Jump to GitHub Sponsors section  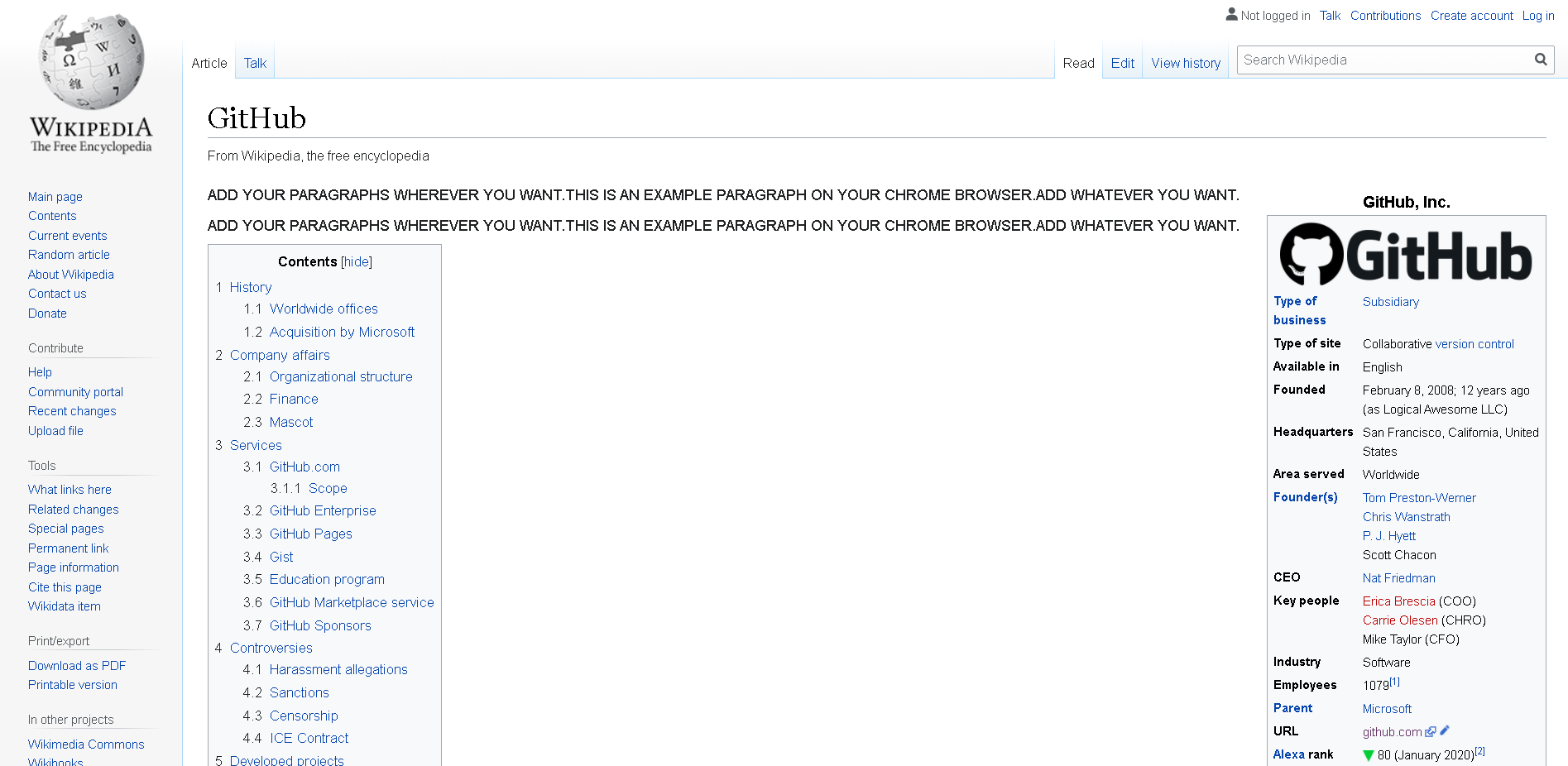tap(320, 625)
